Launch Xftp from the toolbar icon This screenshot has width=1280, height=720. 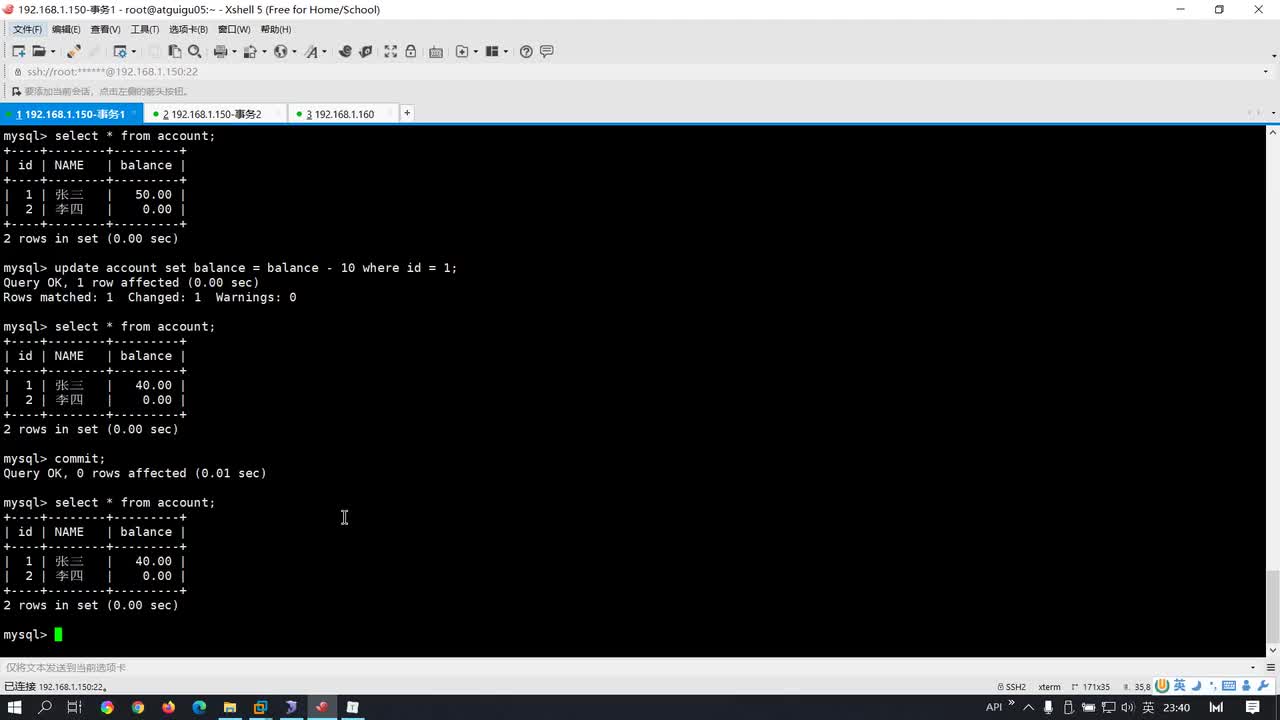point(345,51)
